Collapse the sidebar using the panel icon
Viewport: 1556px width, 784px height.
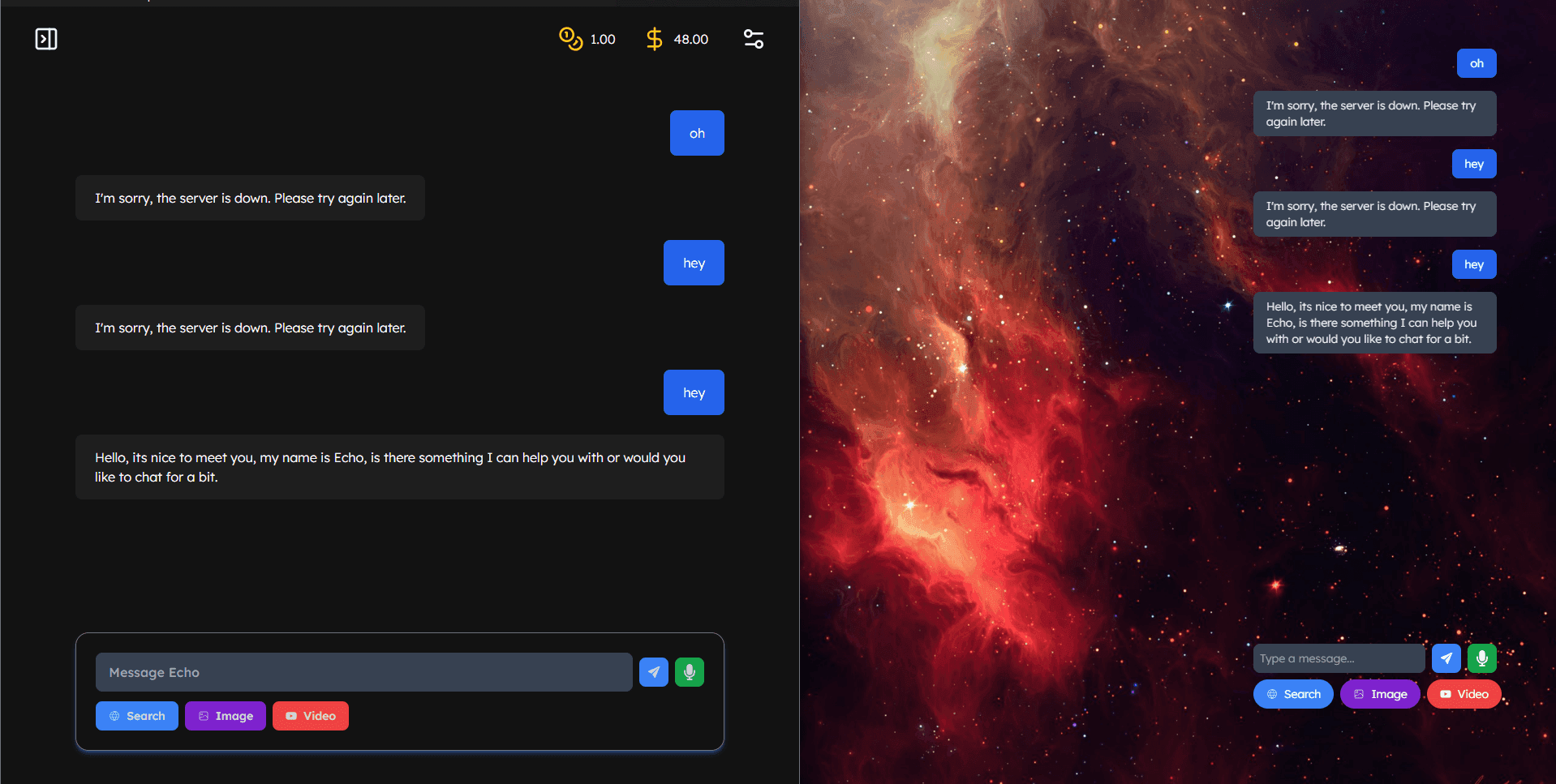[46, 38]
